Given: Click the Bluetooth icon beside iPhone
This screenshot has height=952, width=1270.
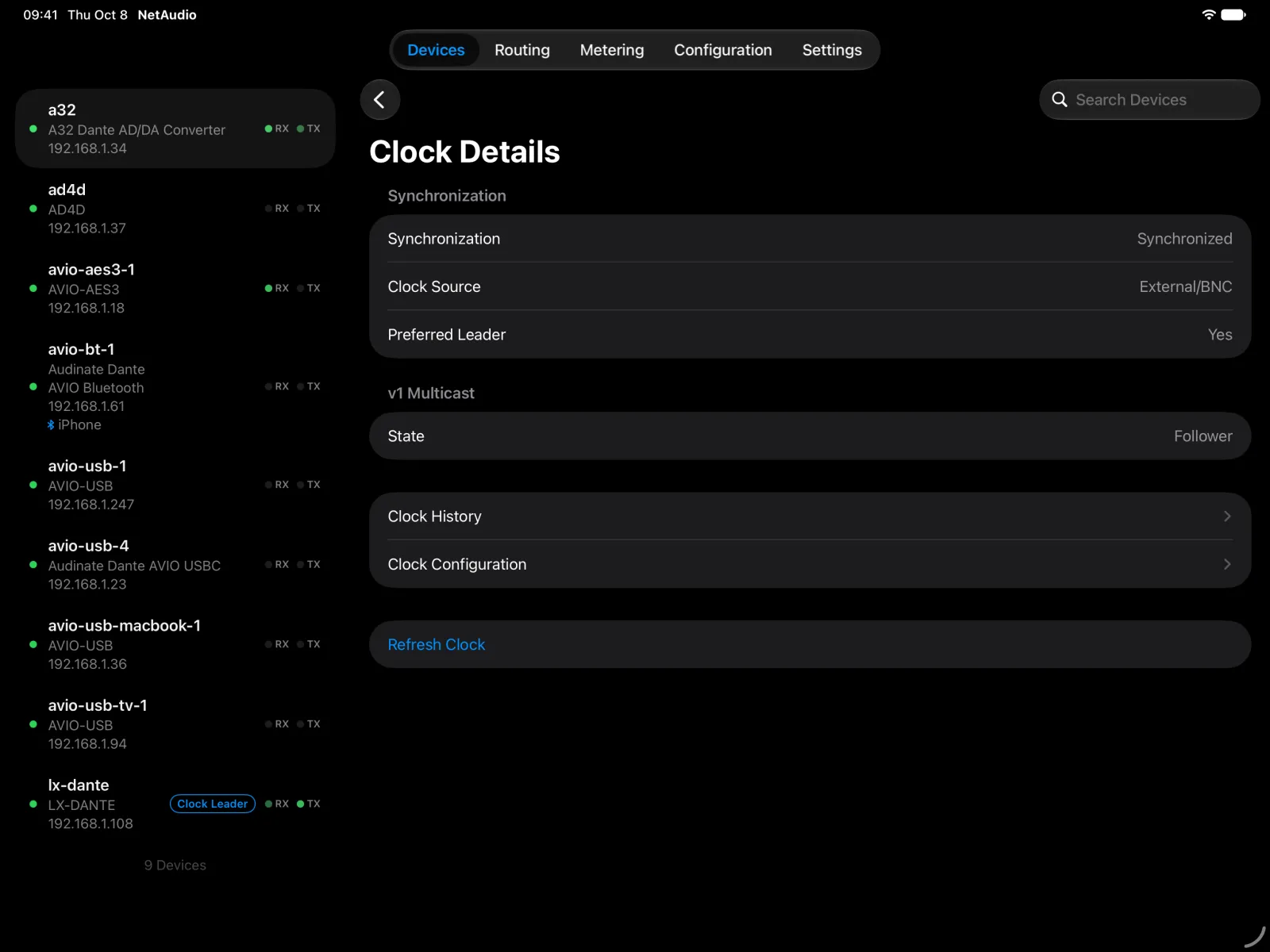Looking at the screenshot, I should coord(51,425).
